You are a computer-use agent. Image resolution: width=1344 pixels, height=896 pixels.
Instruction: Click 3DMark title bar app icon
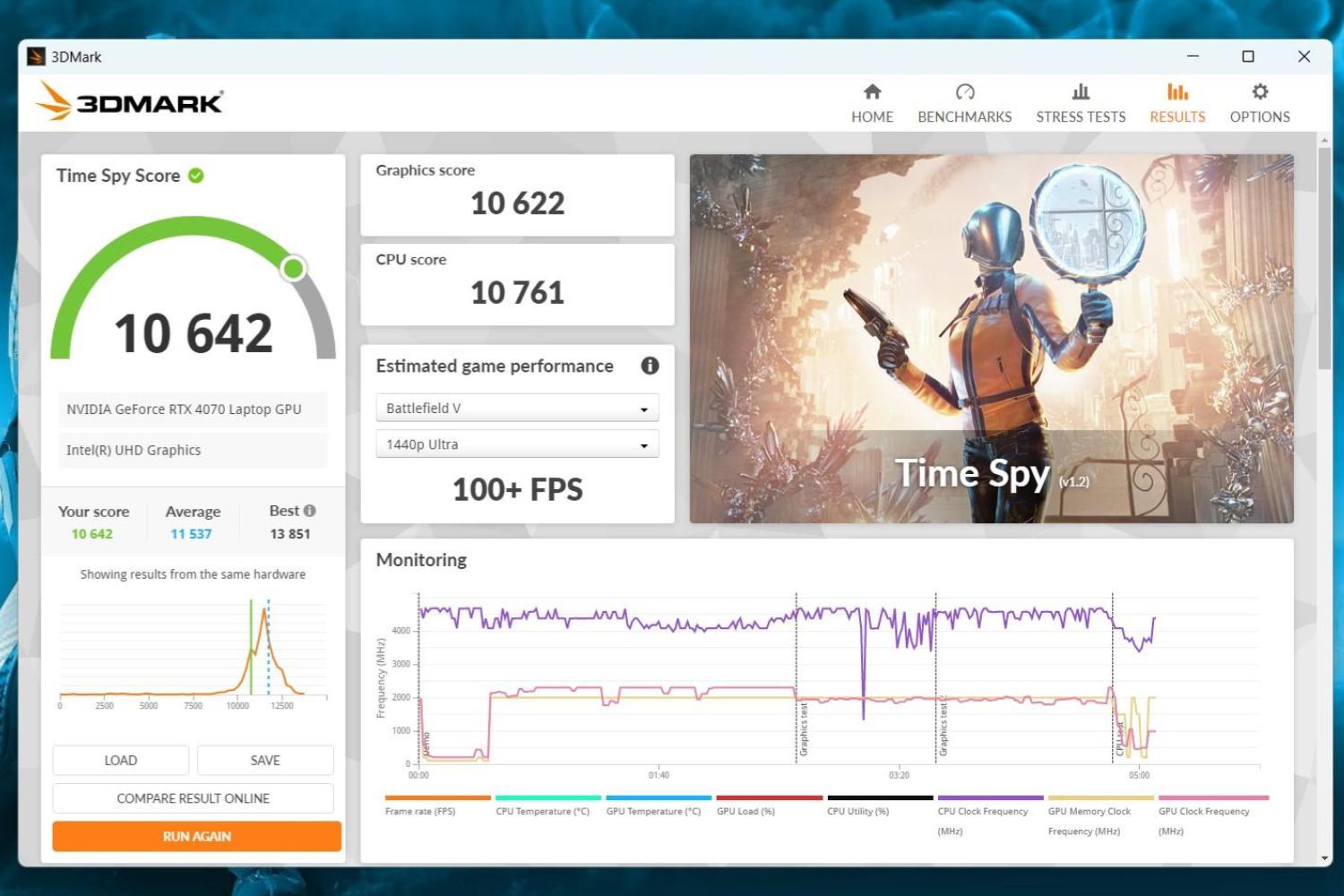[37, 56]
